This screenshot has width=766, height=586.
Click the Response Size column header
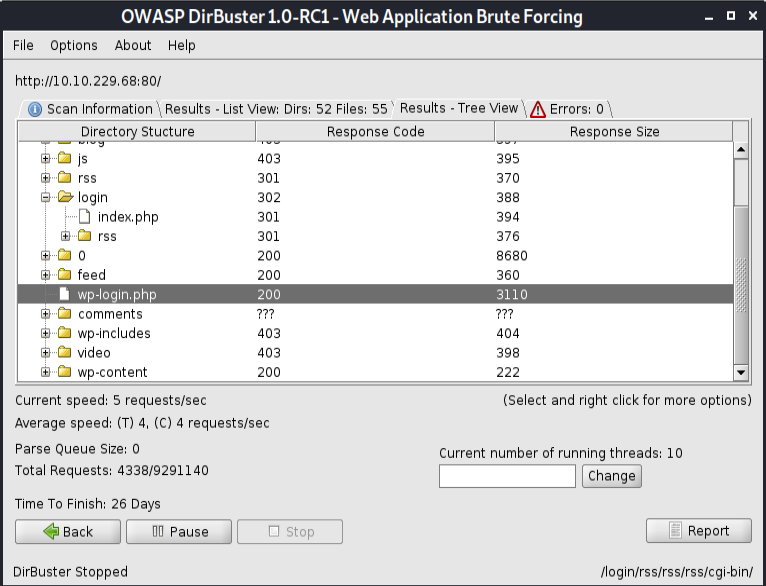614,131
